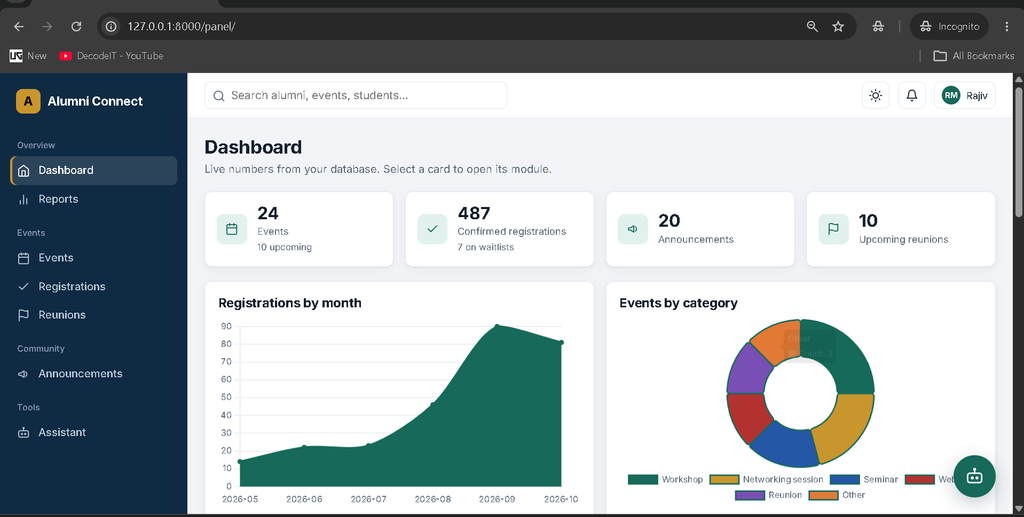Viewport: 1024px width, 517px height.
Task: Toggle Reunion legend purple swatch
Action: pyautogui.click(x=750, y=495)
